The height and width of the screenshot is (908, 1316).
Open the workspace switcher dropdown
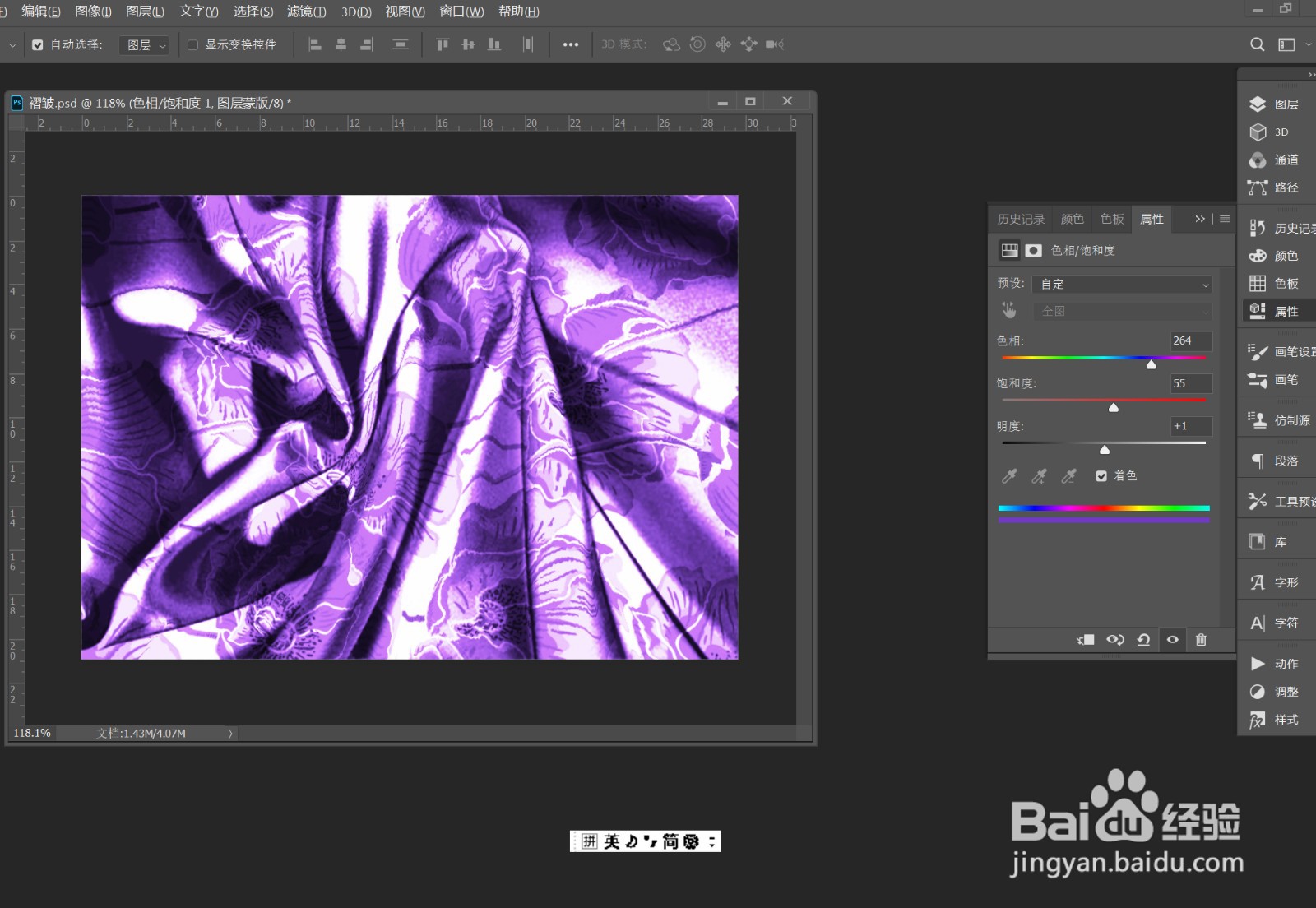pyautogui.click(x=1292, y=44)
